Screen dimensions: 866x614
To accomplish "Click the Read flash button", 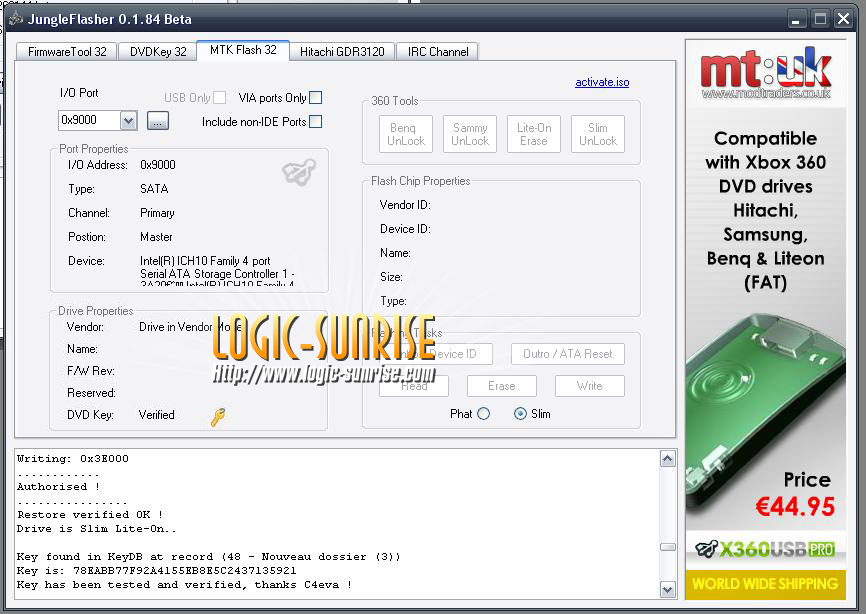I will point(414,386).
